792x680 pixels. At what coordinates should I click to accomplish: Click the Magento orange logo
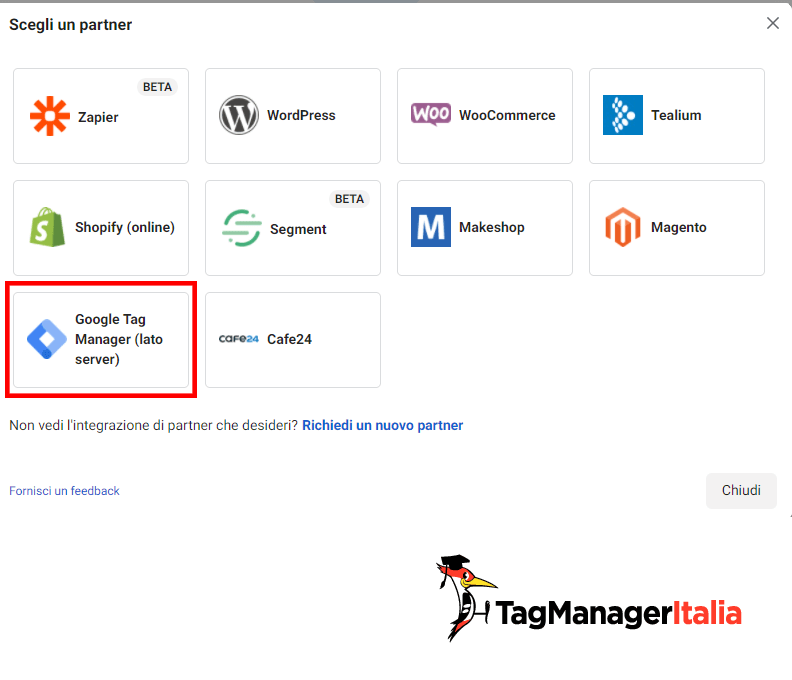point(623,227)
